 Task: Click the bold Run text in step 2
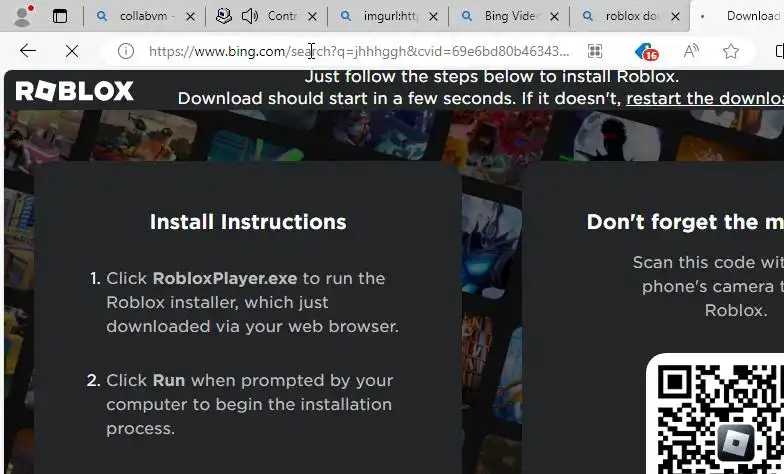168,380
